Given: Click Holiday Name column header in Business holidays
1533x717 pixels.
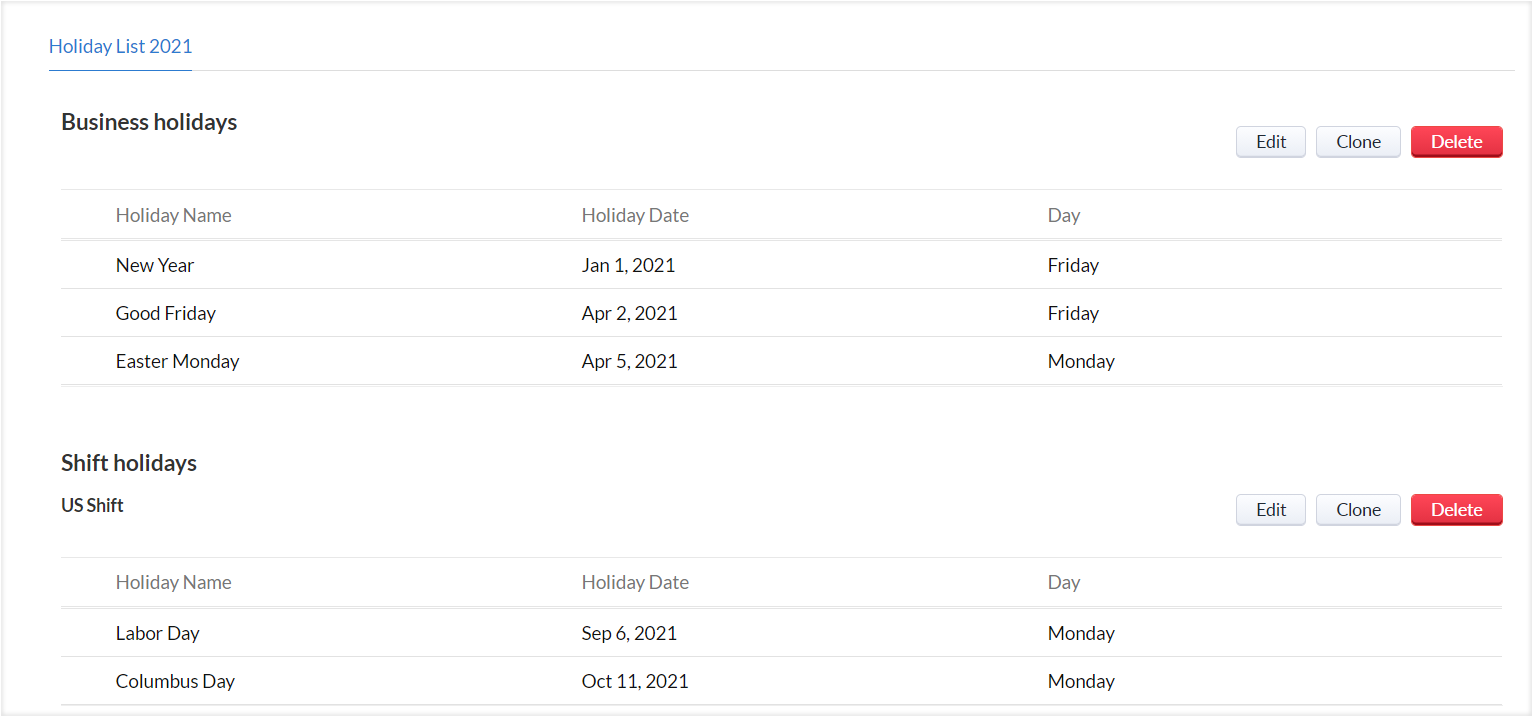Looking at the screenshot, I should tap(173, 215).
